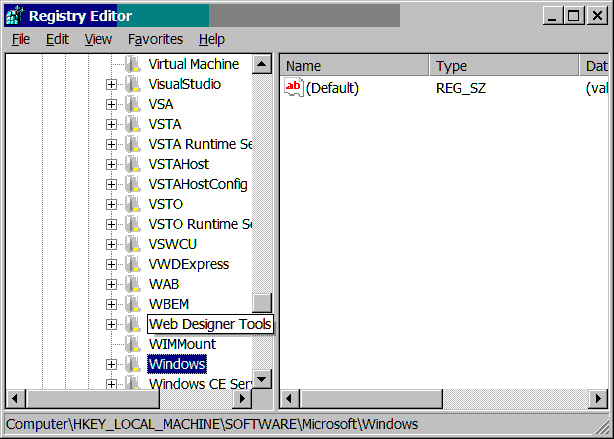Click the folder icon beside VSTO Runtime S

pos(134,224)
